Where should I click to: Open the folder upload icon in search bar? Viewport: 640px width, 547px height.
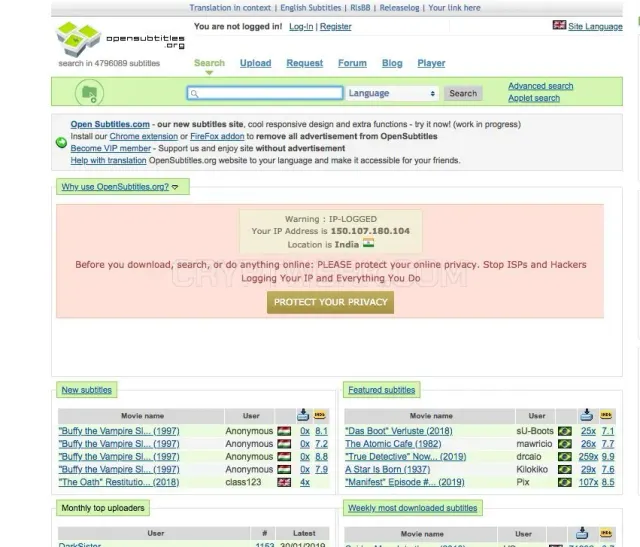[89, 93]
